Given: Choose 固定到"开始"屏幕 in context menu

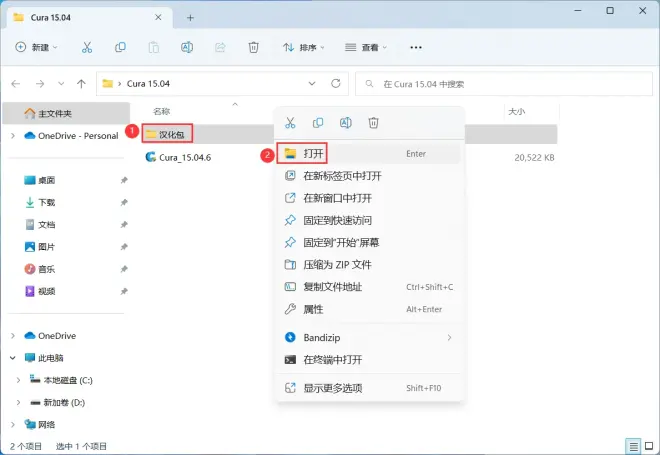Looking at the screenshot, I should (x=369, y=242).
